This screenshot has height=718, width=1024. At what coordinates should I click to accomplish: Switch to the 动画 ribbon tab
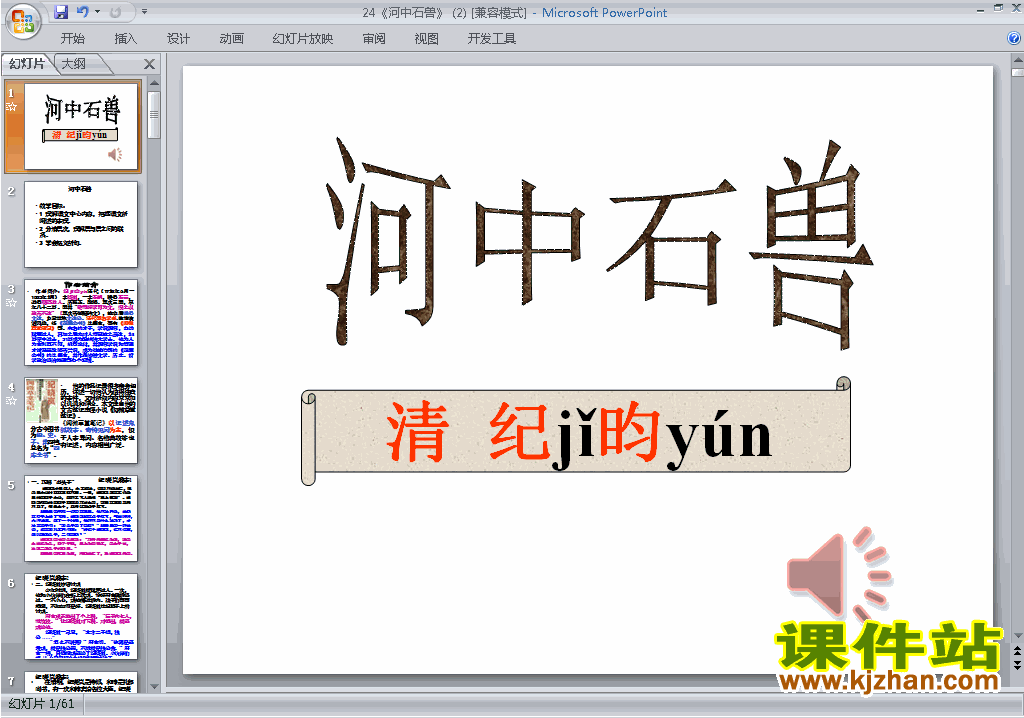pos(231,39)
